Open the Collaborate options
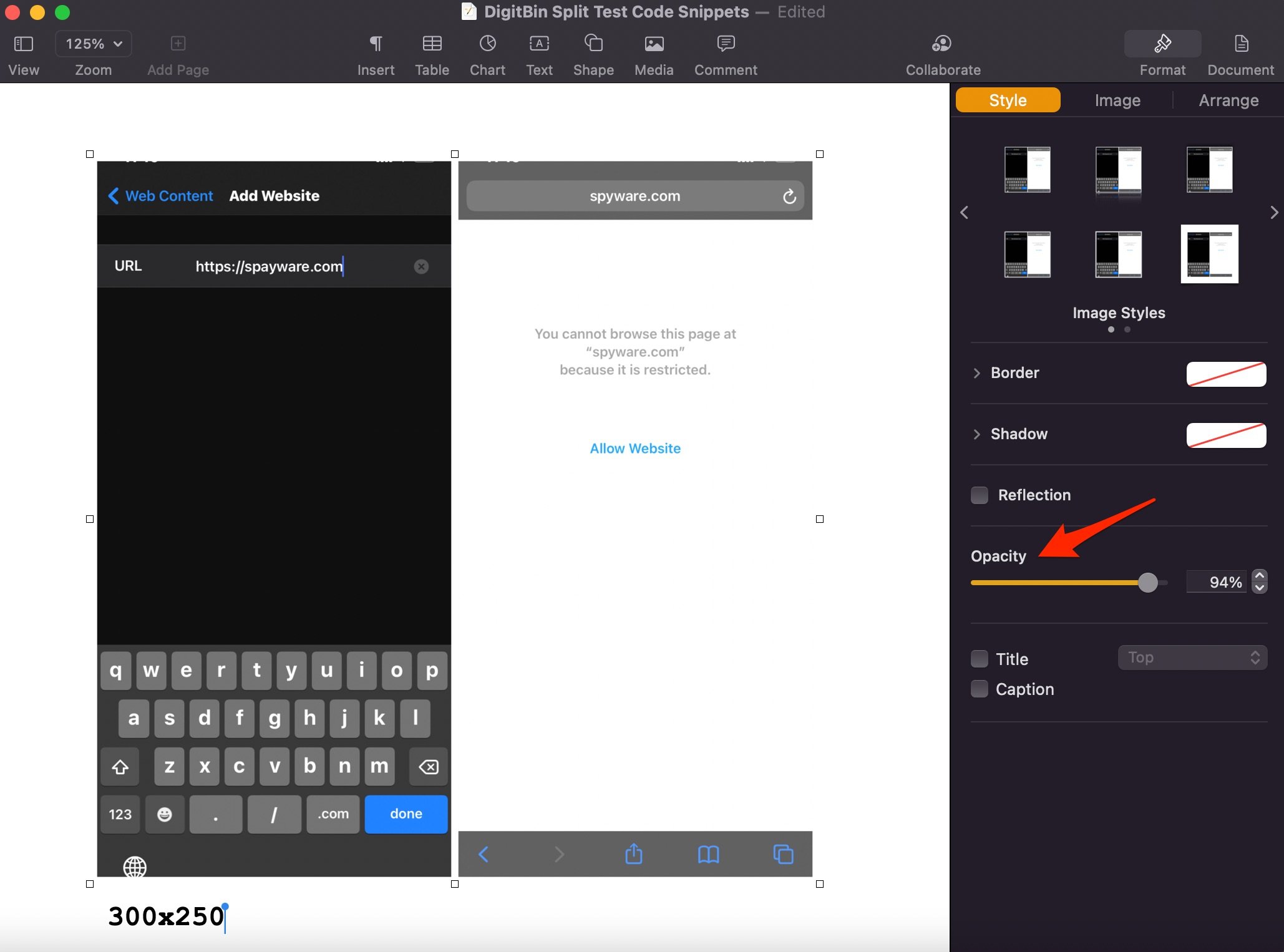Image resolution: width=1284 pixels, height=952 pixels. click(x=942, y=44)
